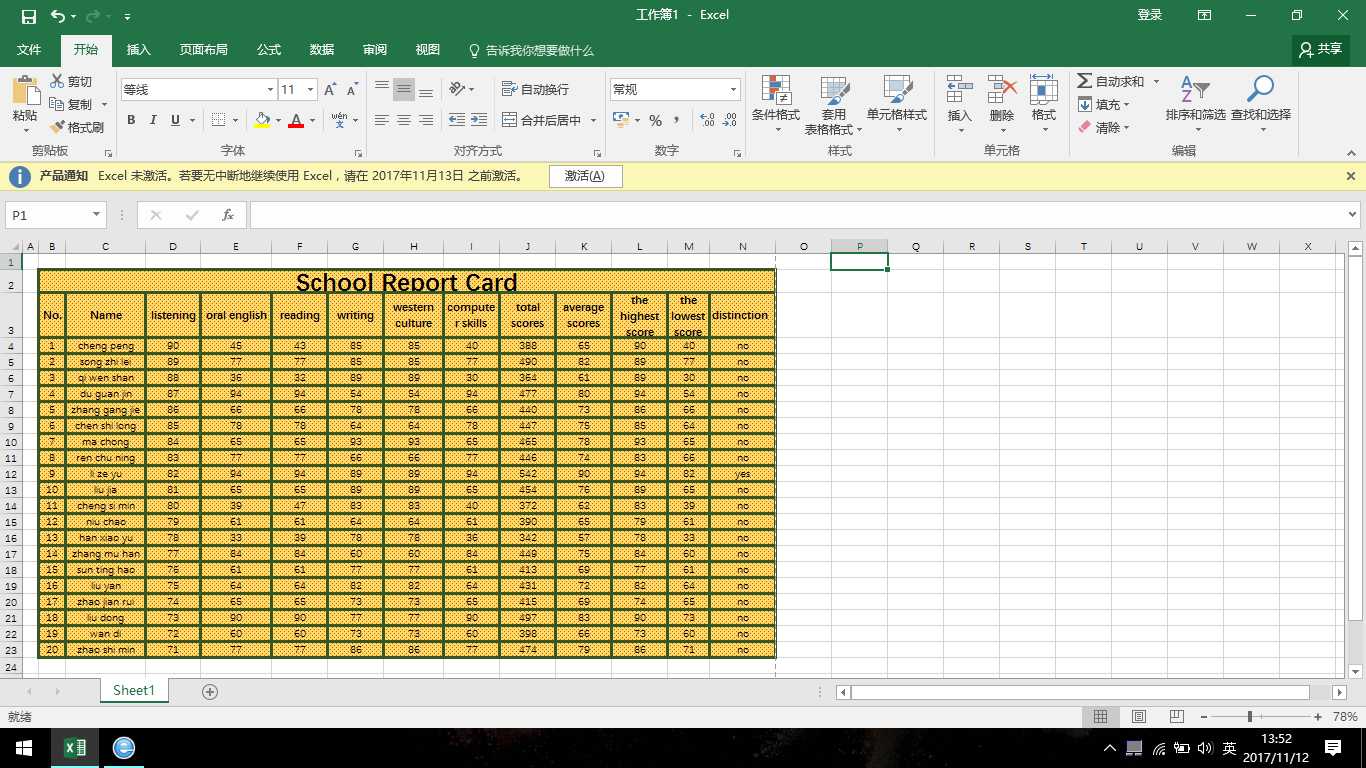
Task: Undo the last action
Action: coord(57,16)
